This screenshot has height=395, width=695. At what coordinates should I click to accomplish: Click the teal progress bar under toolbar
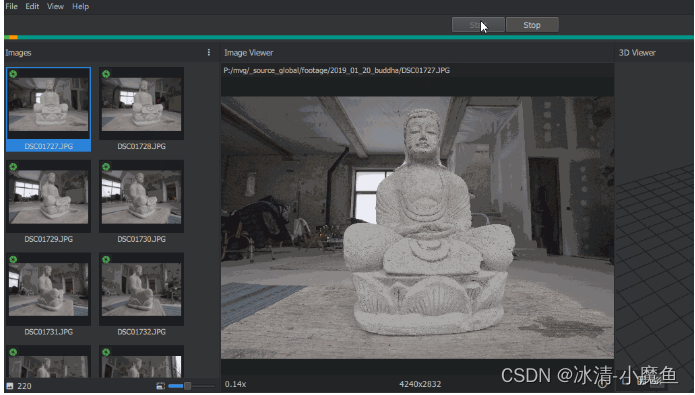(x=349, y=37)
